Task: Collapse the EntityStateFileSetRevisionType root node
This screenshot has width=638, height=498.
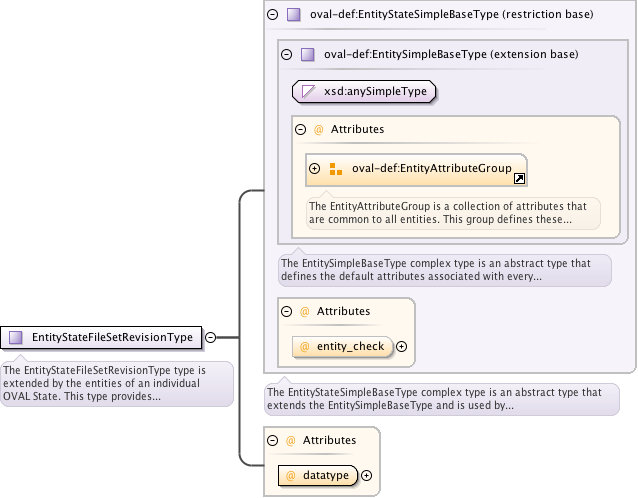Action: tap(211, 337)
